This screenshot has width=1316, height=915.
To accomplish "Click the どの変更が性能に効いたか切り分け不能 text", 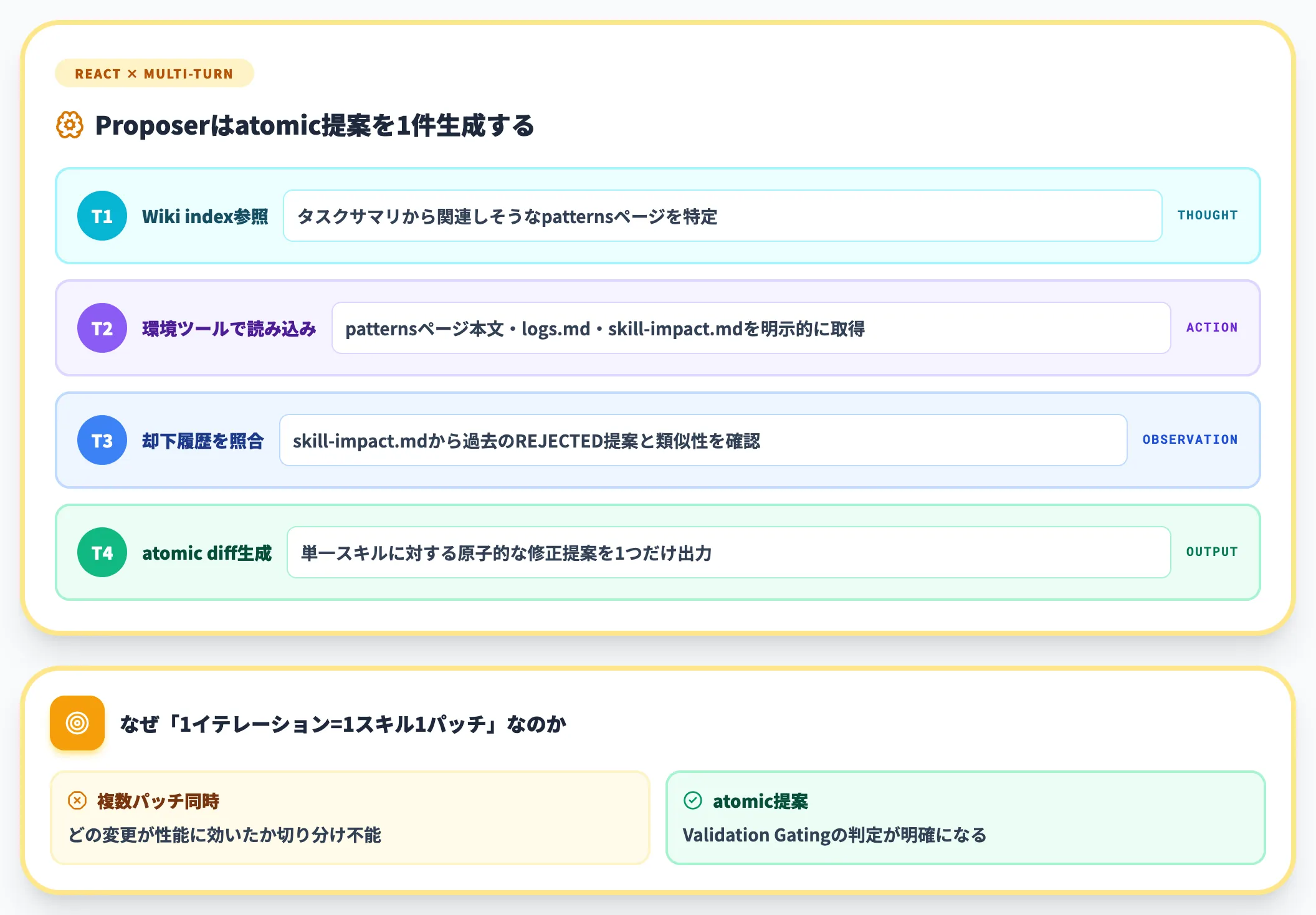I will [x=224, y=835].
